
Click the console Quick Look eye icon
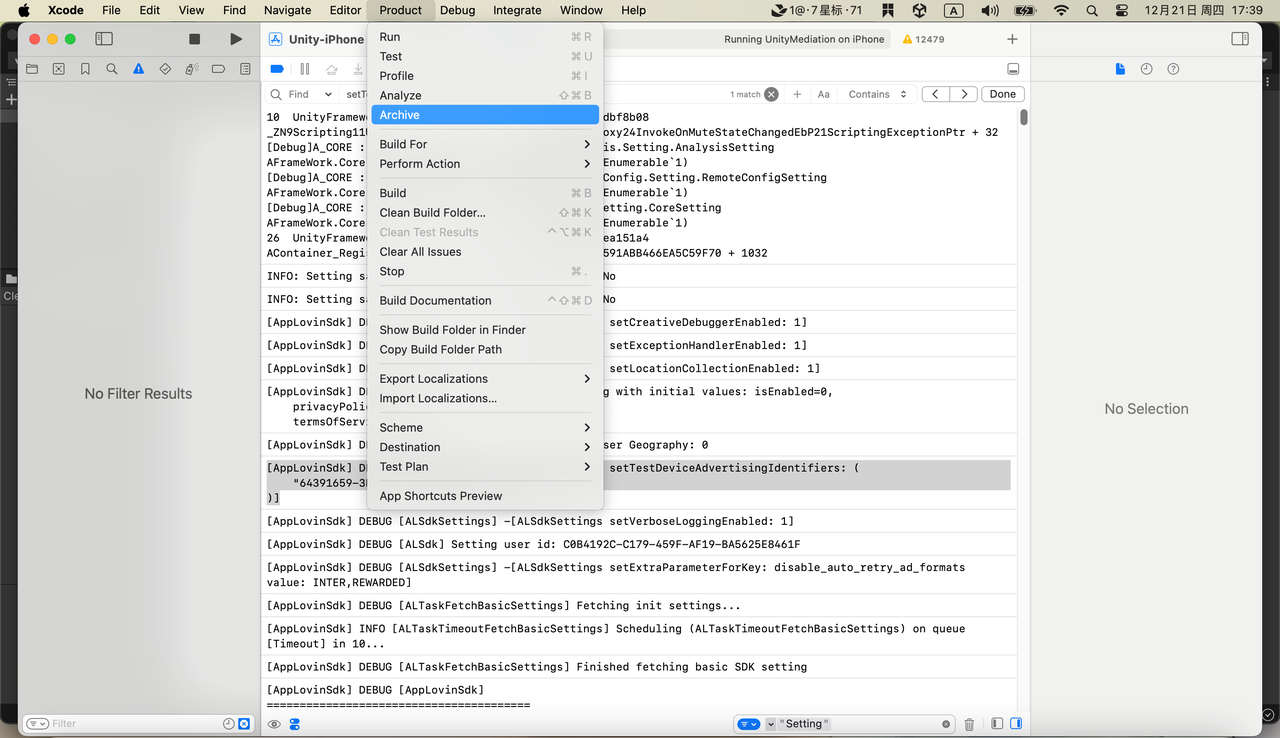click(274, 724)
